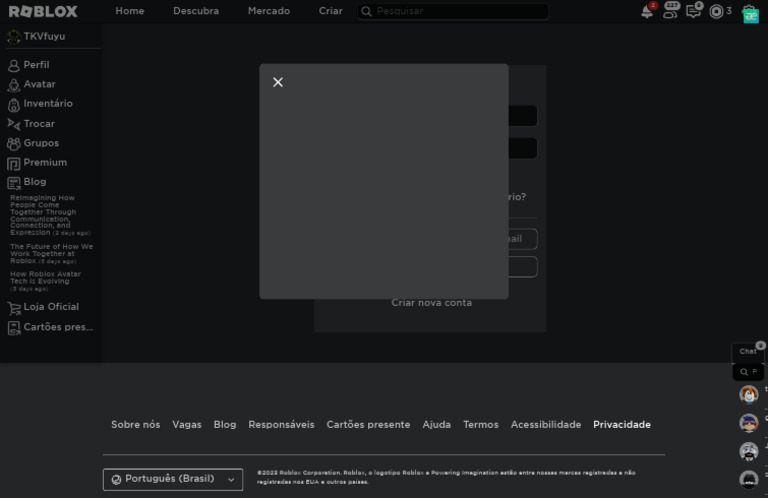The image size is (768, 498).
Task: Open friend requests icon showing 227
Action: coord(671,12)
